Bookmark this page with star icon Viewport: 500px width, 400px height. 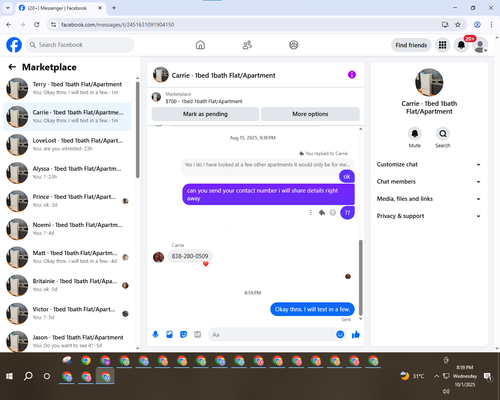458,24
